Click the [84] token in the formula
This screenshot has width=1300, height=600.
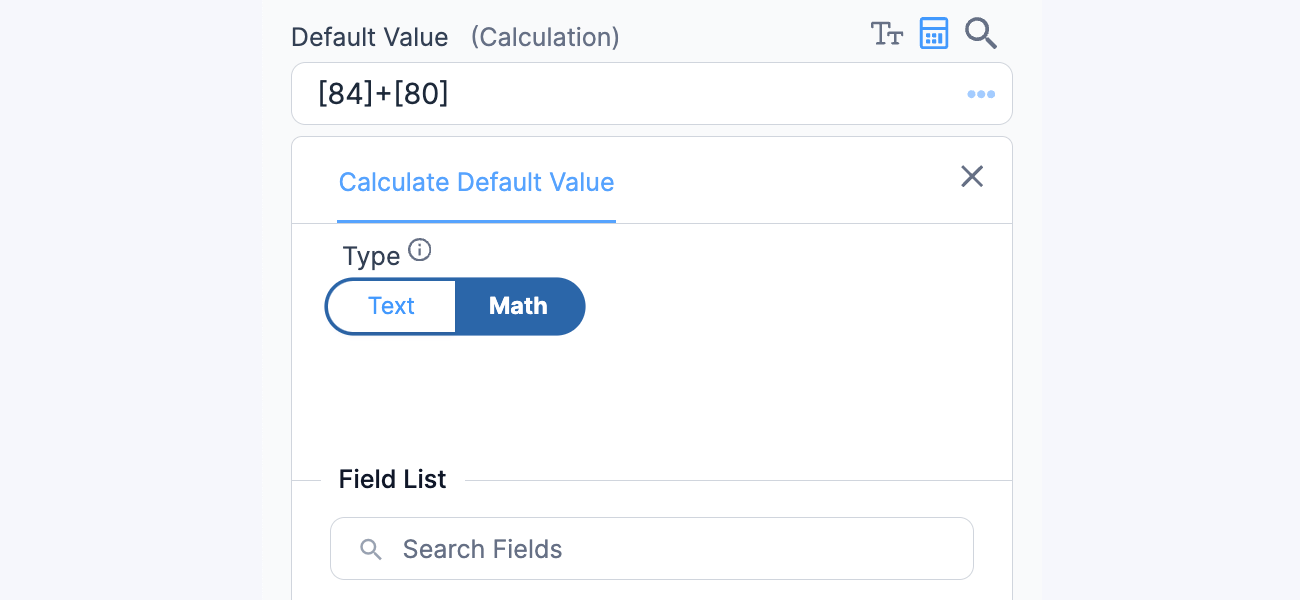[344, 94]
